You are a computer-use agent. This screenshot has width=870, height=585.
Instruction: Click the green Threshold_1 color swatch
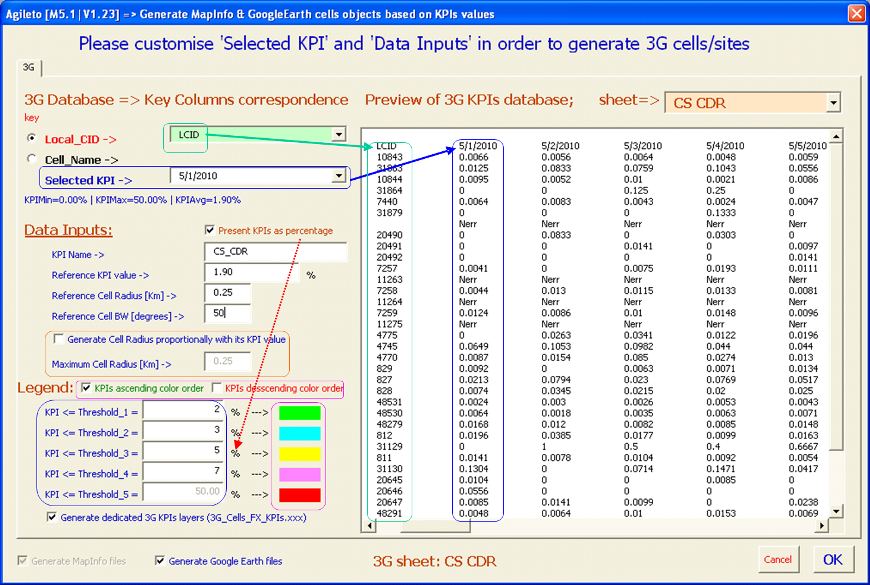coord(300,410)
